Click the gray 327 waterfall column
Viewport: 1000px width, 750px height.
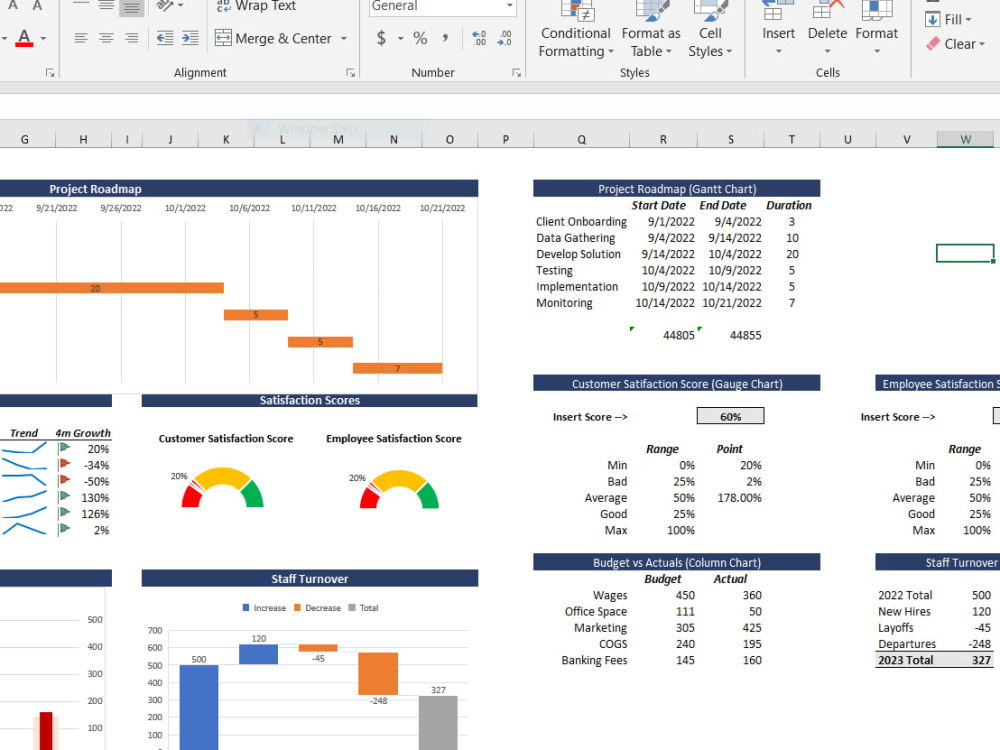438,723
